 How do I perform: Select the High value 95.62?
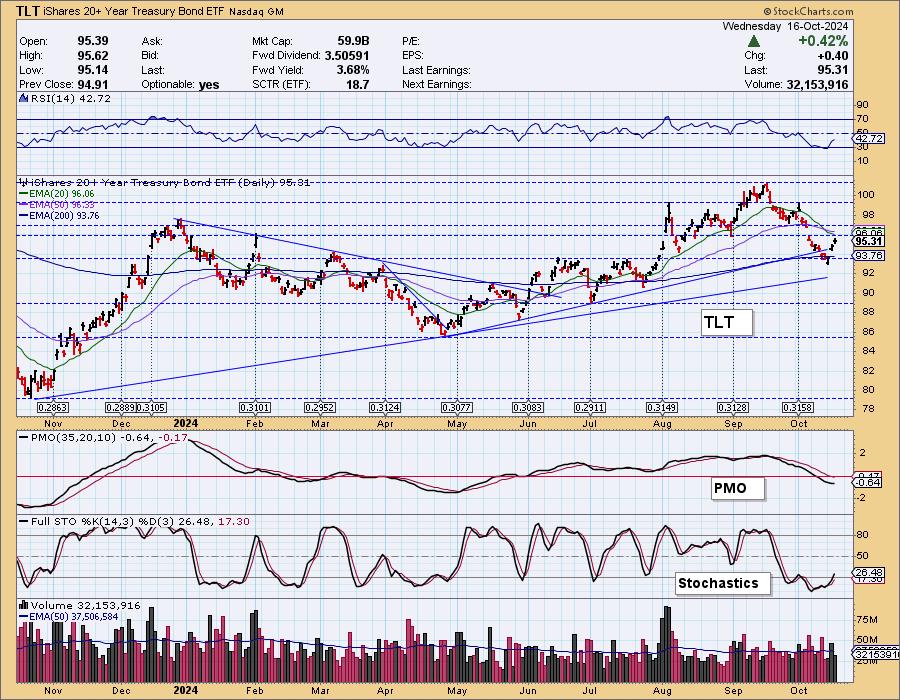click(x=92, y=56)
